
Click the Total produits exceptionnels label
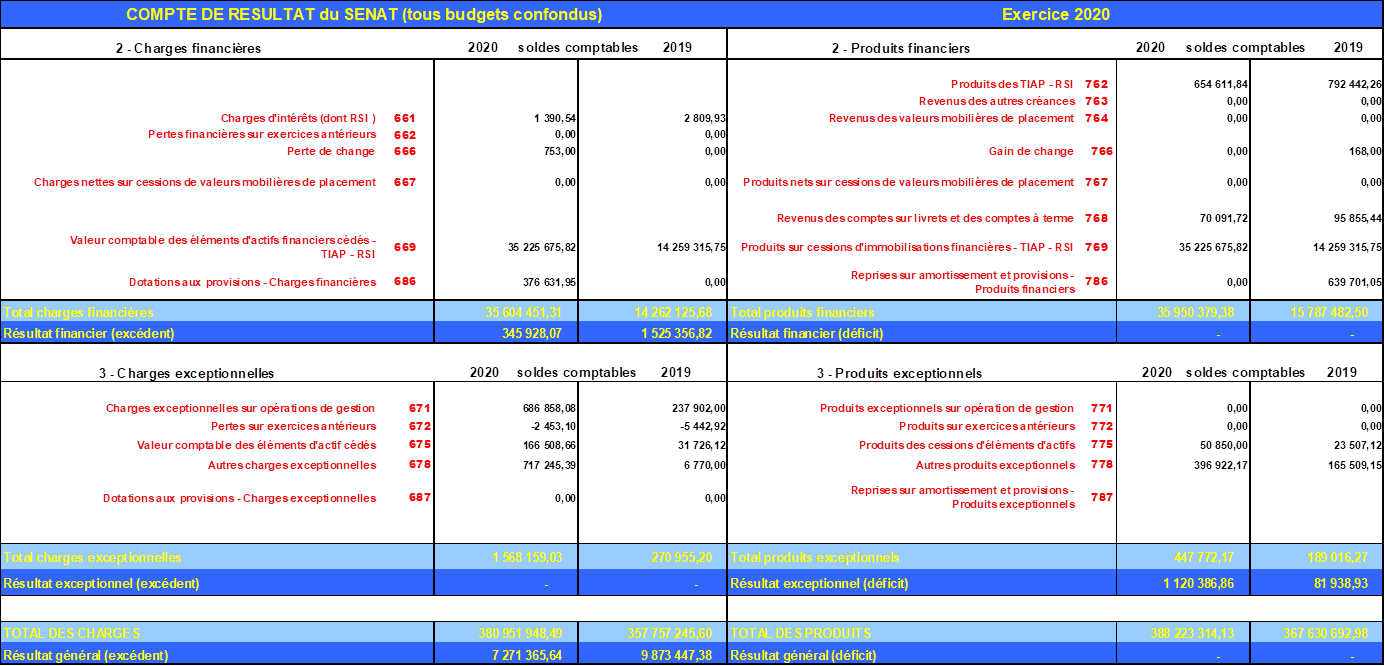[921, 557]
